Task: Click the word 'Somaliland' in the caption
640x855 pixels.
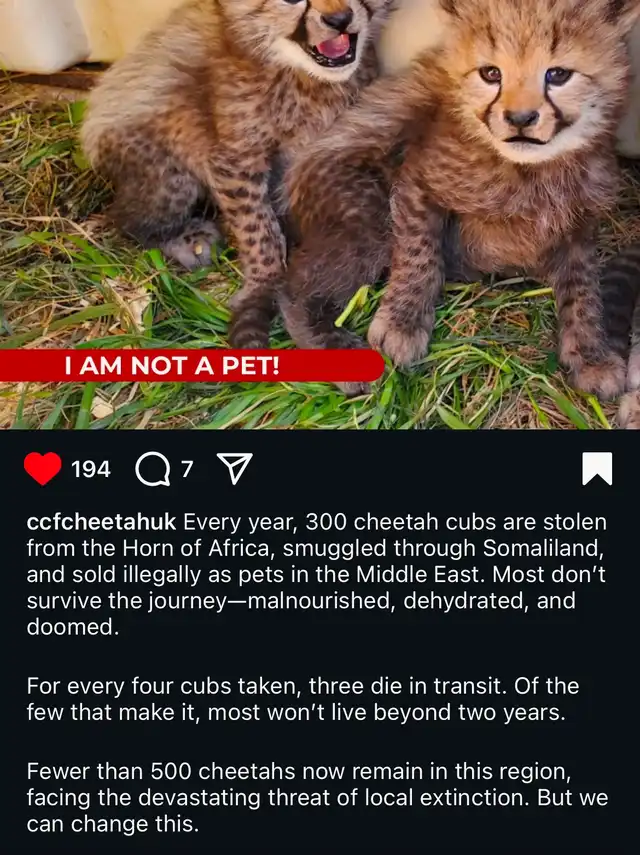Action: tap(543, 548)
